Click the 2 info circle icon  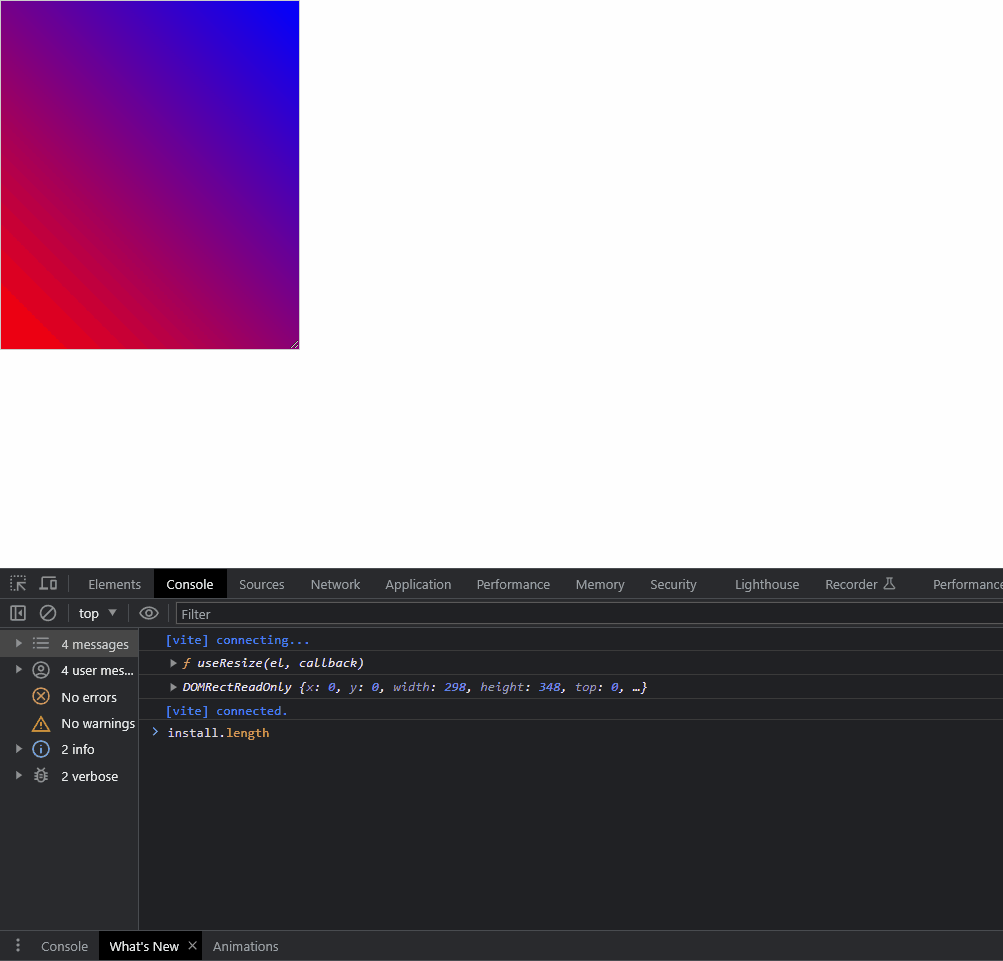[41, 749]
